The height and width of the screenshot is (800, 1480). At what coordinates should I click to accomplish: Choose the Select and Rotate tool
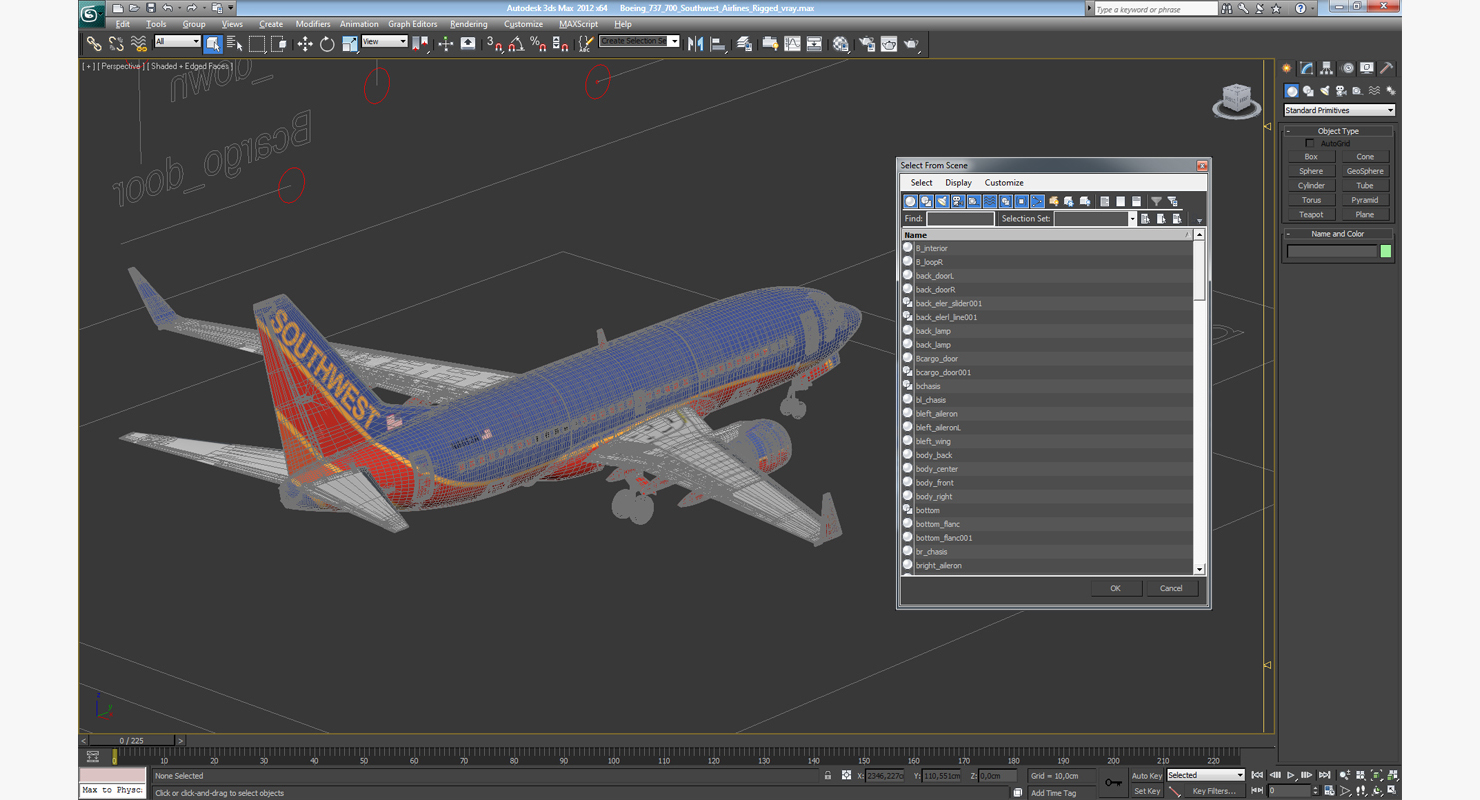pos(327,44)
